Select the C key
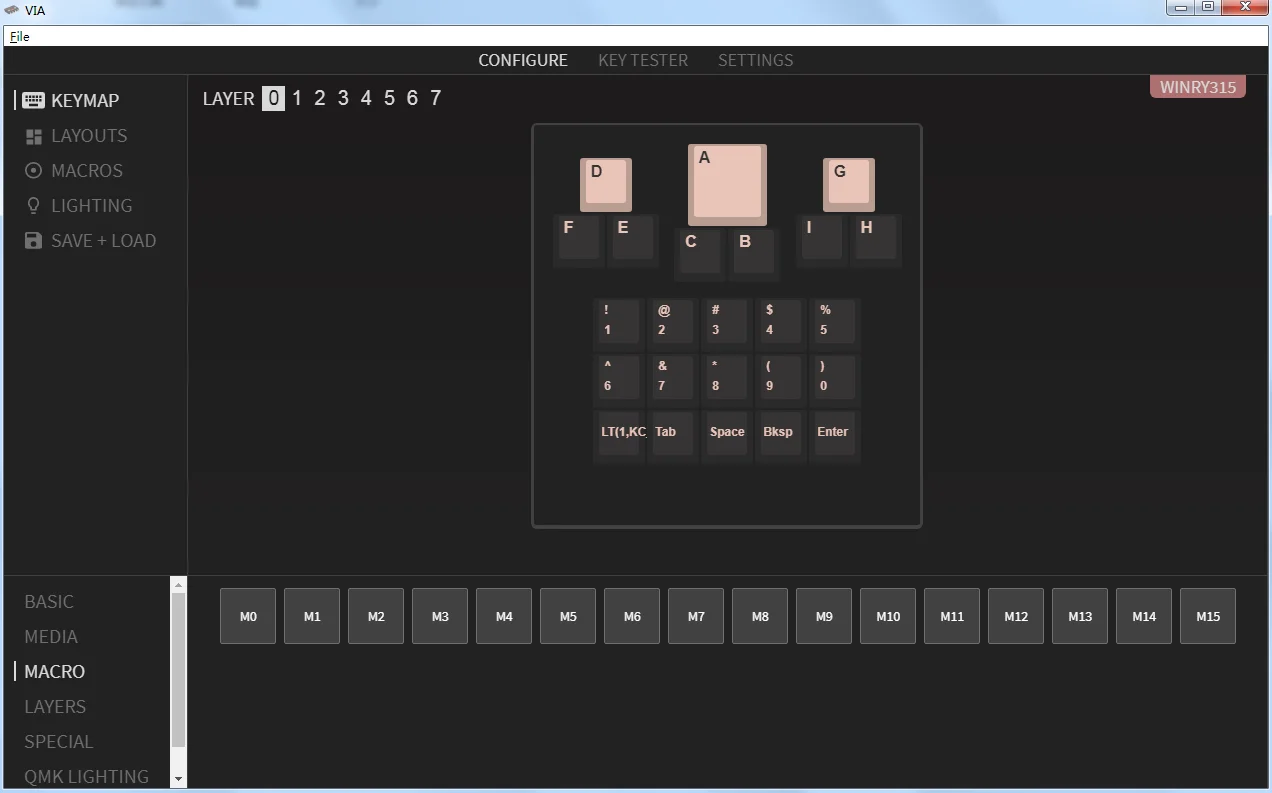 coord(700,254)
